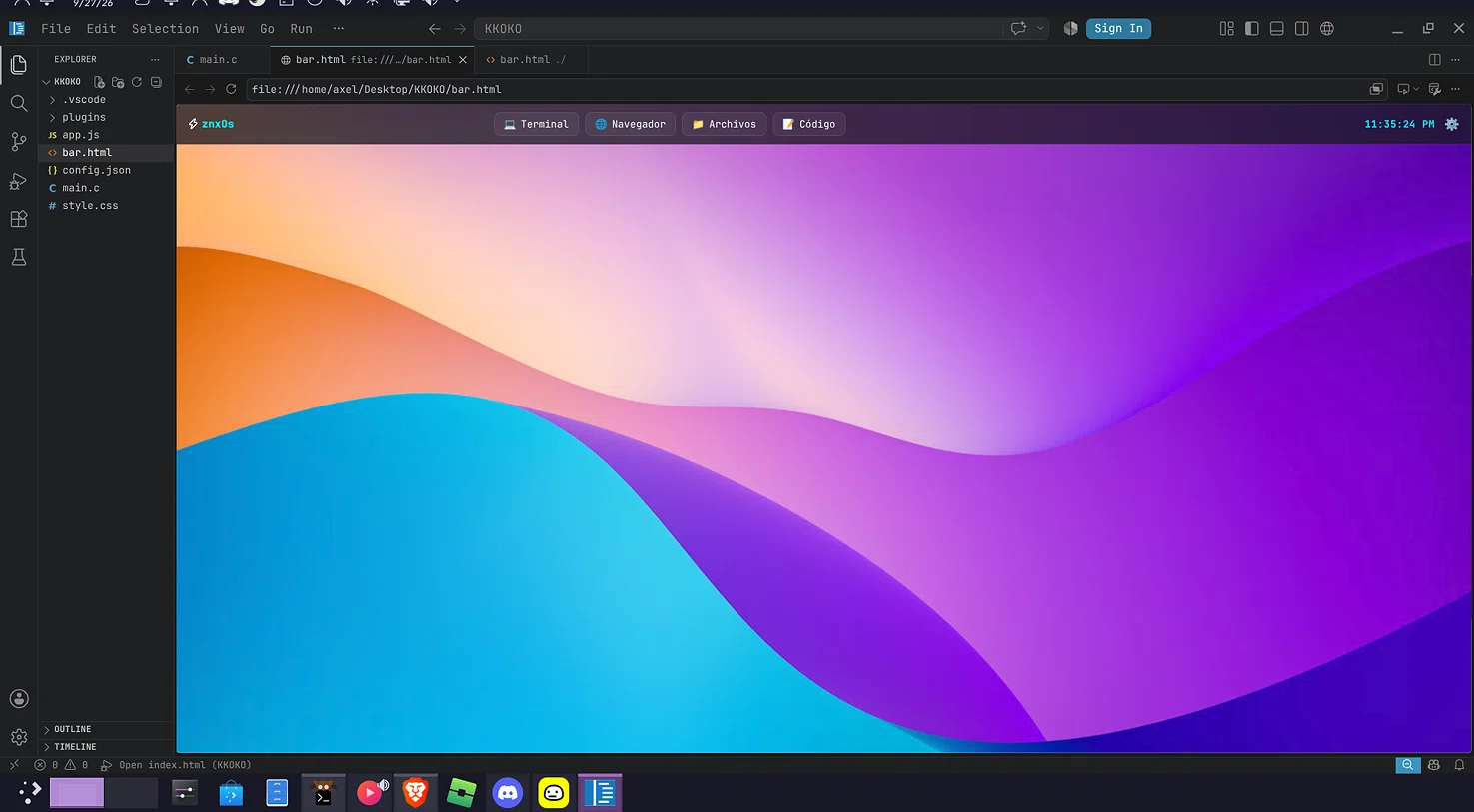Switch to the bar.html ./ source tab
The width and height of the screenshot is (1474, 812).
click(x=531, y=60)
